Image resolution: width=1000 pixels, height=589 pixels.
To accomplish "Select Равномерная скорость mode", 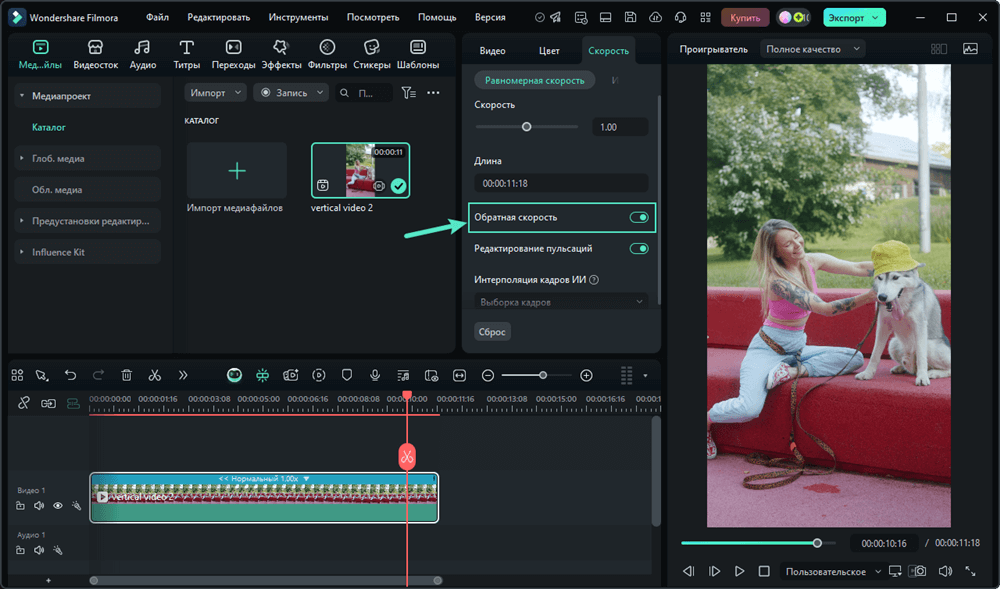I will 534,80.
